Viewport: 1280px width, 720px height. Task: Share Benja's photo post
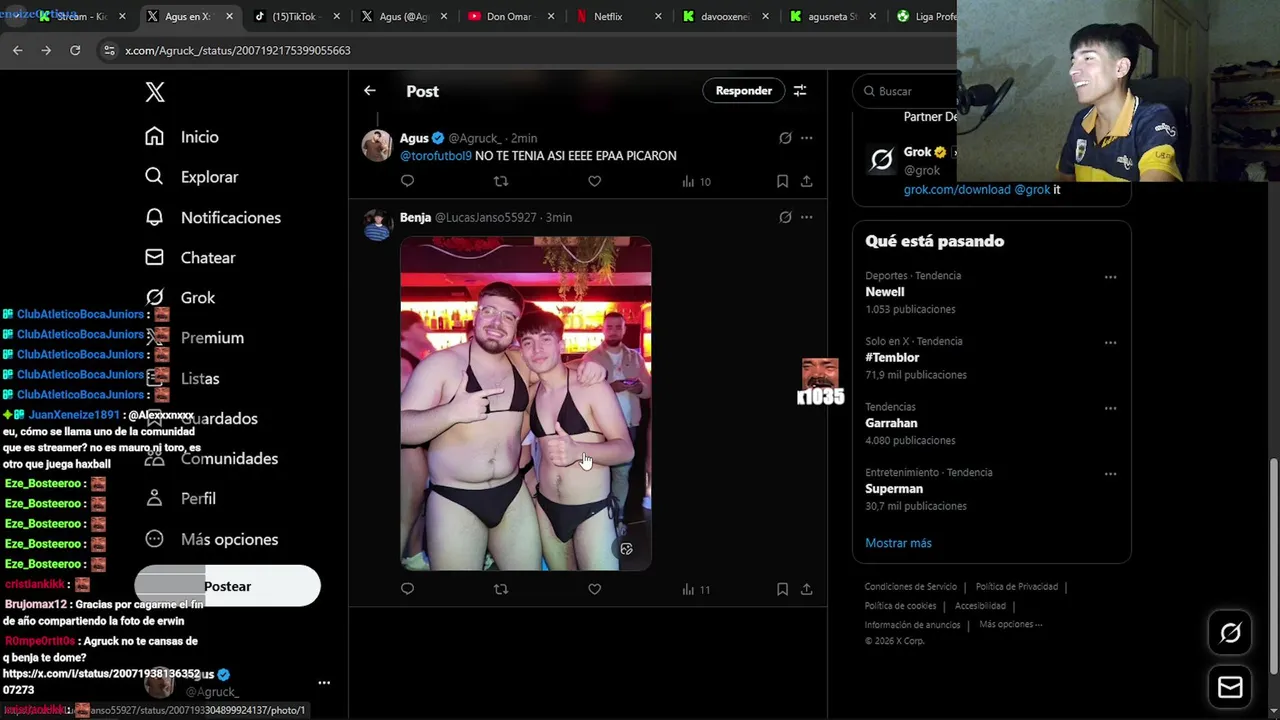pos(806,589)
